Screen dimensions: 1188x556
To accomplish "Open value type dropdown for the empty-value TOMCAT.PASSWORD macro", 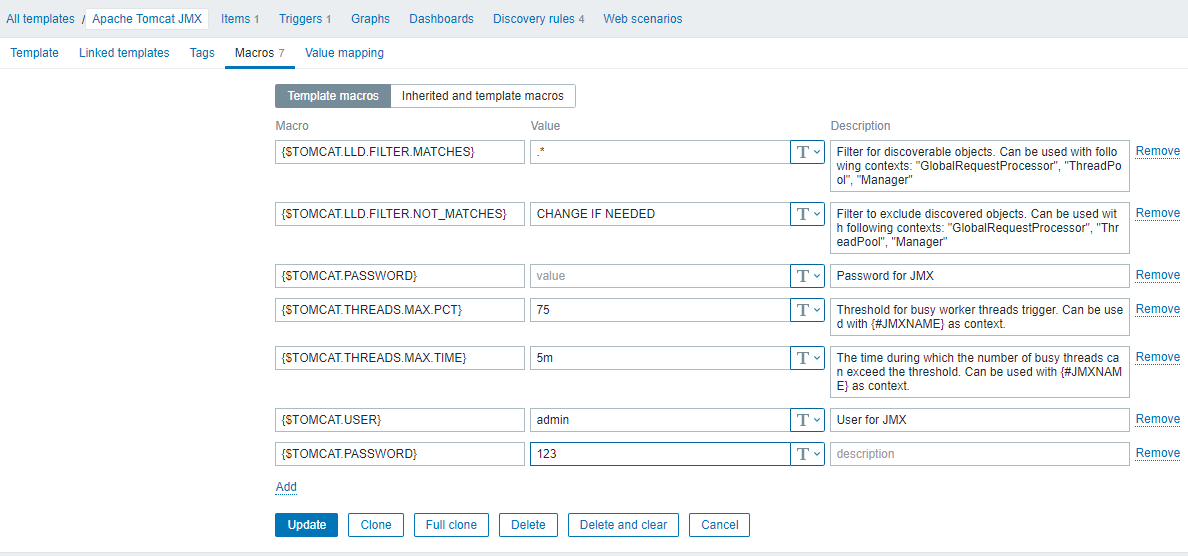I will 807,276.
